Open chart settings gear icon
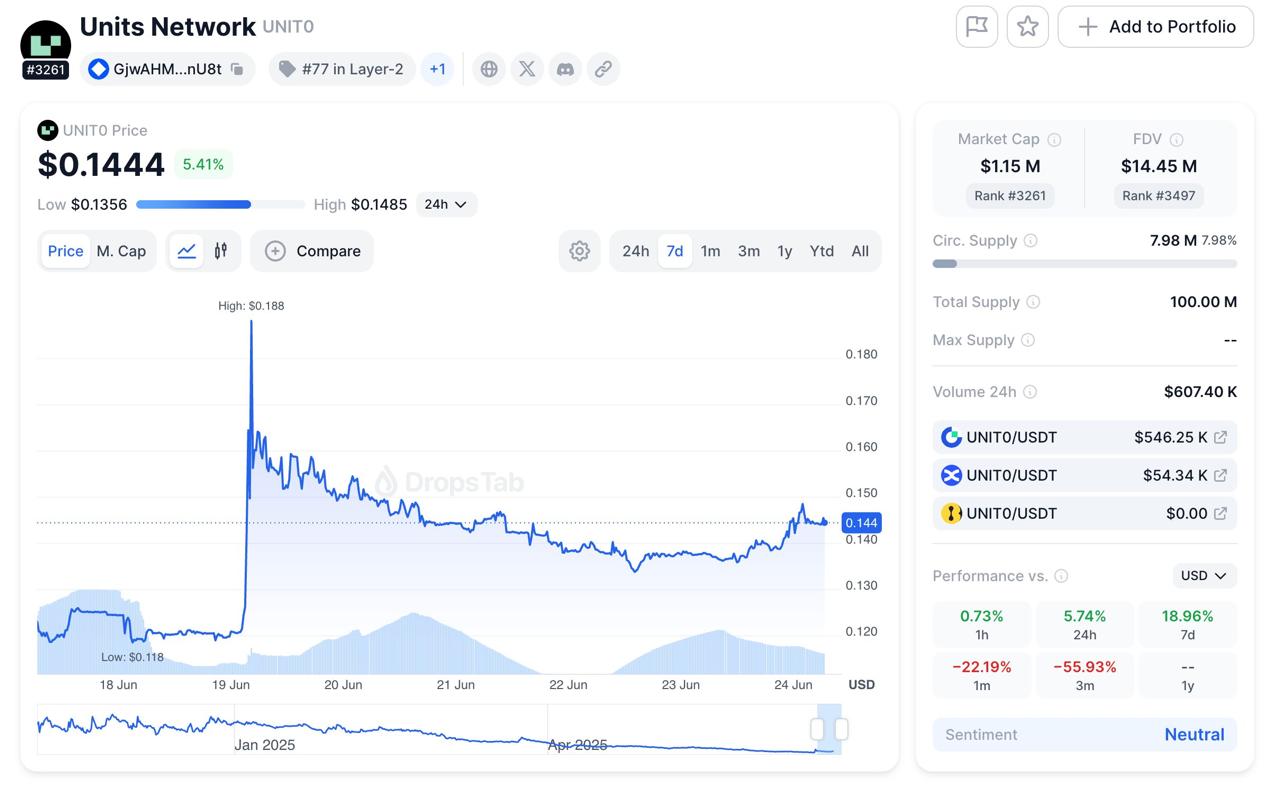The height and width of the screenshot is (793, 1280). 580,251
